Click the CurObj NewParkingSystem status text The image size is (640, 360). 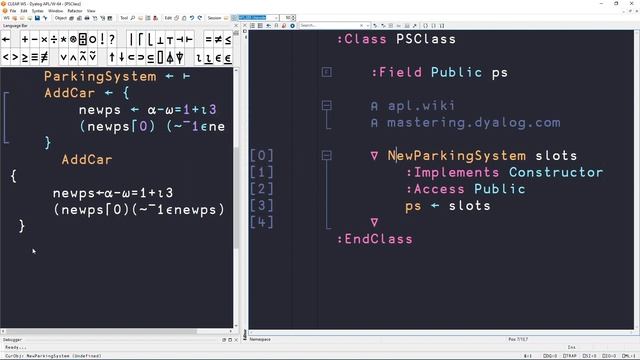(53, 356)
